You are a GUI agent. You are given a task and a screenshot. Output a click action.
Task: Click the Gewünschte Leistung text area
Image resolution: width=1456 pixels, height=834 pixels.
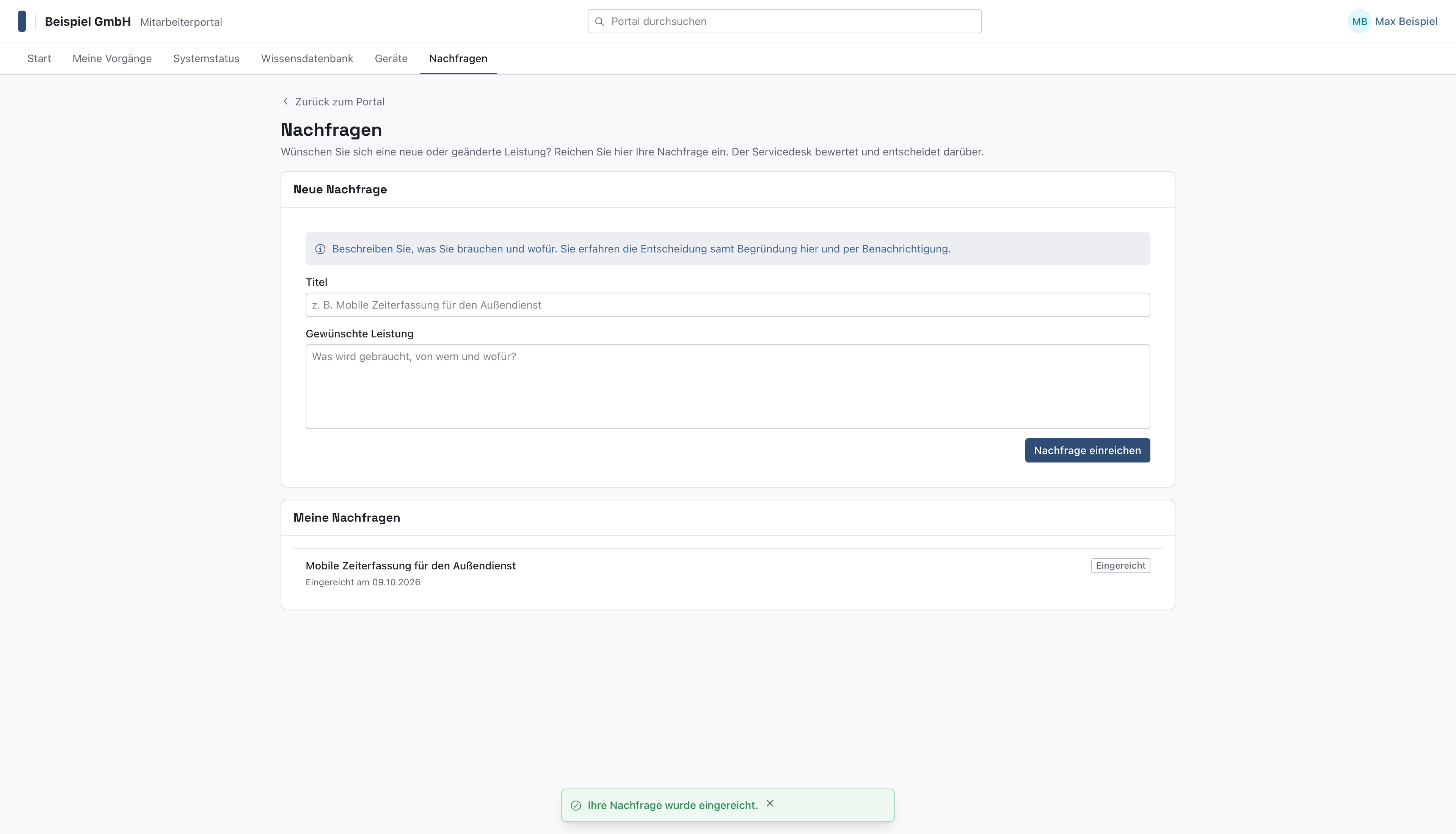point(727,387)
